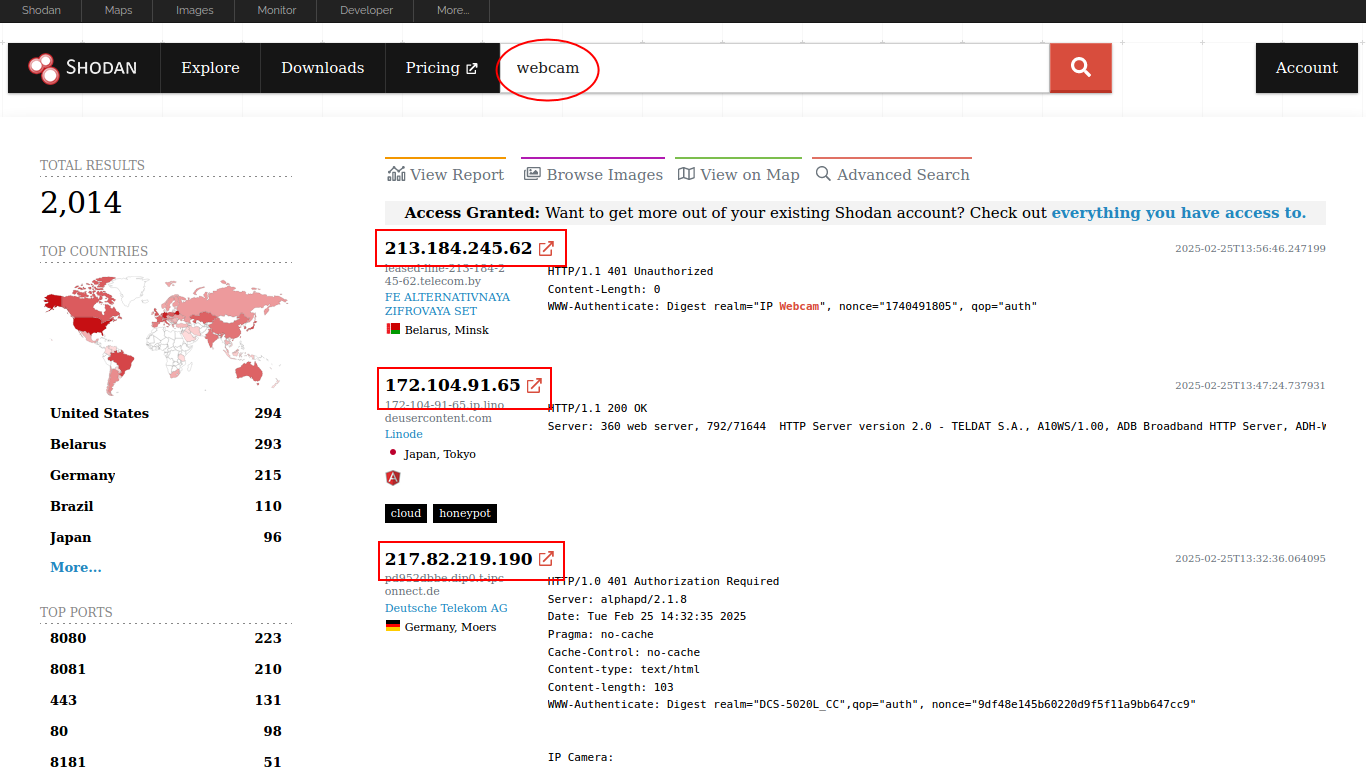
Task: Click timestamp 2025-02-25T13:47:24.737931
Action: point(1250,385)
